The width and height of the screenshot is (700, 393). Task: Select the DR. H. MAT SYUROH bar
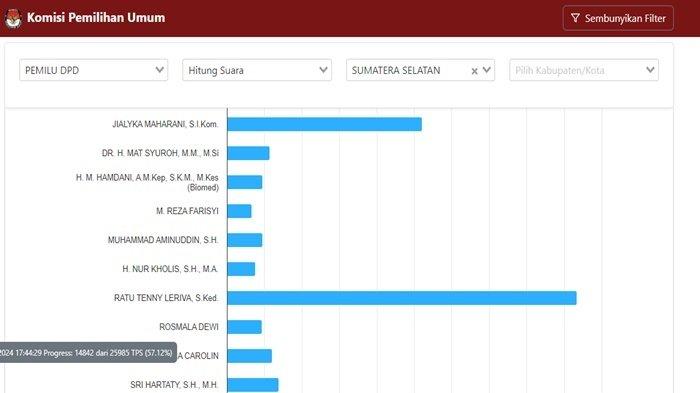click(x=248, y=153)
